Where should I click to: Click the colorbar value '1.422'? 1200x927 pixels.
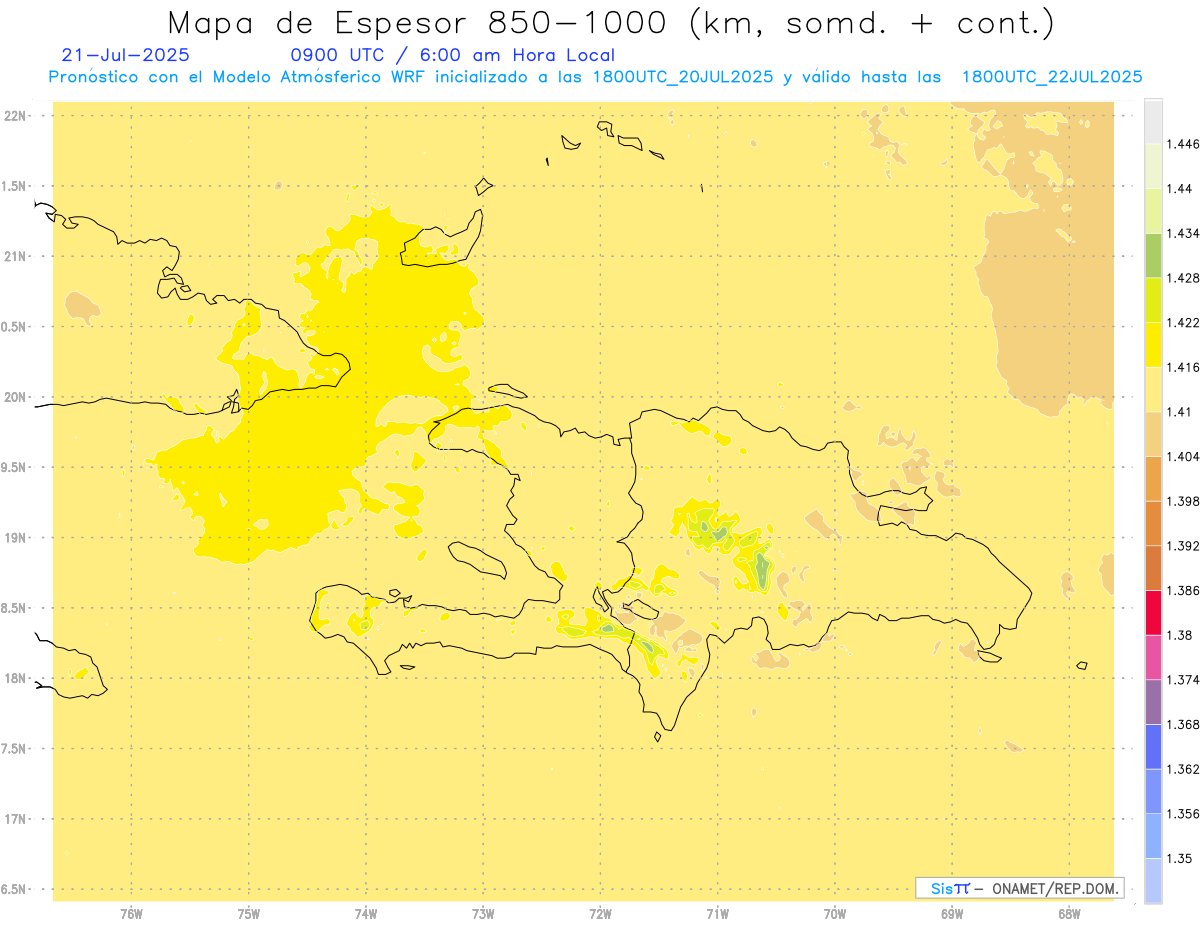click(1183, 322)
